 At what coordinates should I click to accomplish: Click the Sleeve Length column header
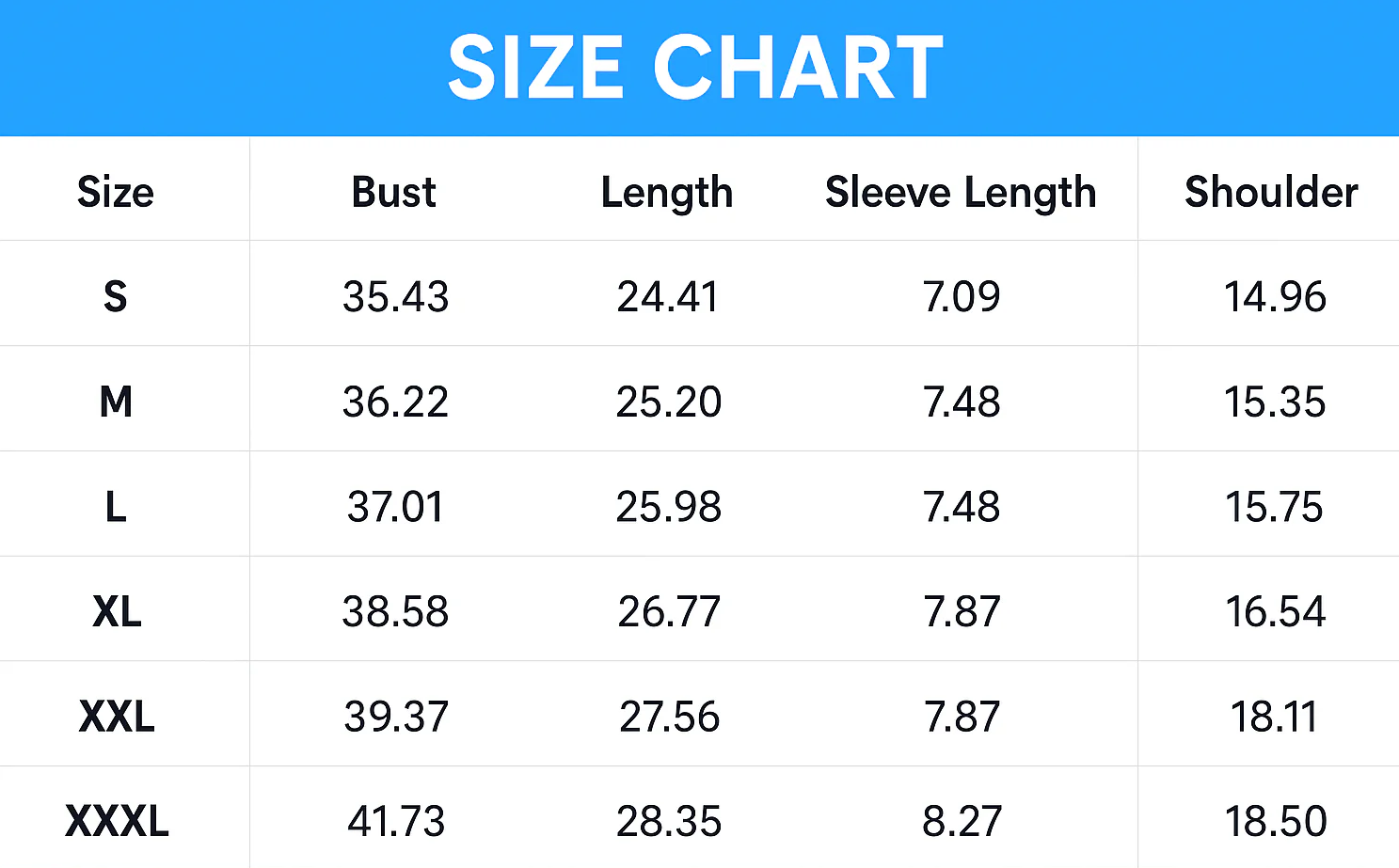click(x=961, y=194)
